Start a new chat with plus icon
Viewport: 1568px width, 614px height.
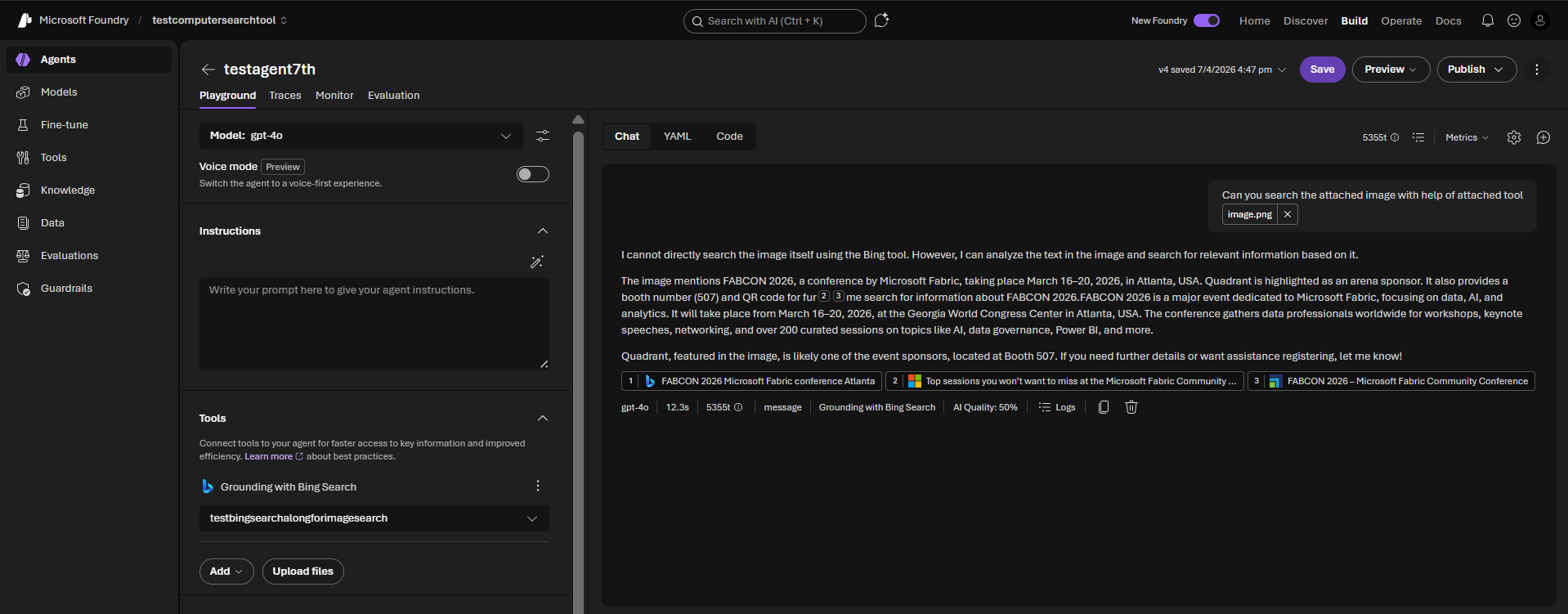click(1543, 137)
